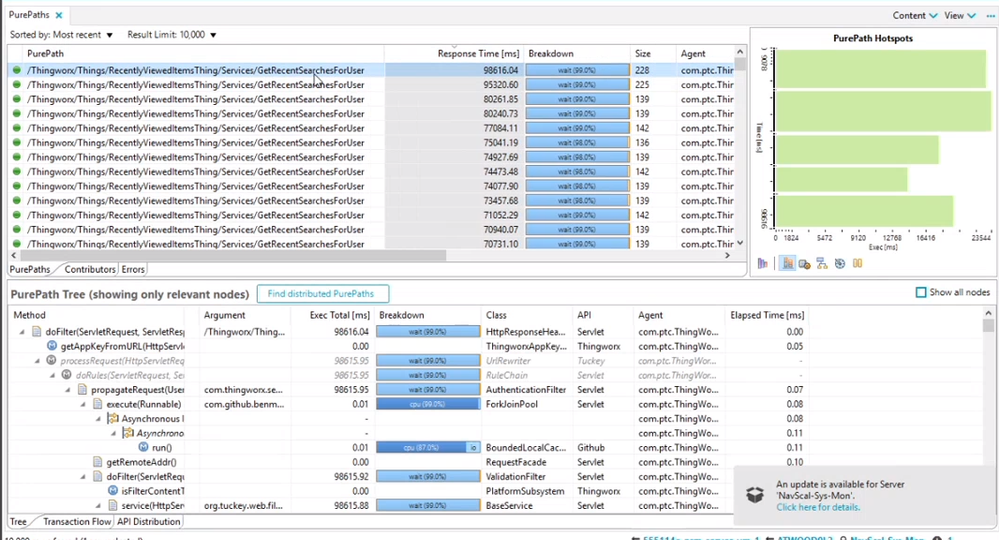
Task: Switch to the Transaction Flow tab
Action: 76,522
